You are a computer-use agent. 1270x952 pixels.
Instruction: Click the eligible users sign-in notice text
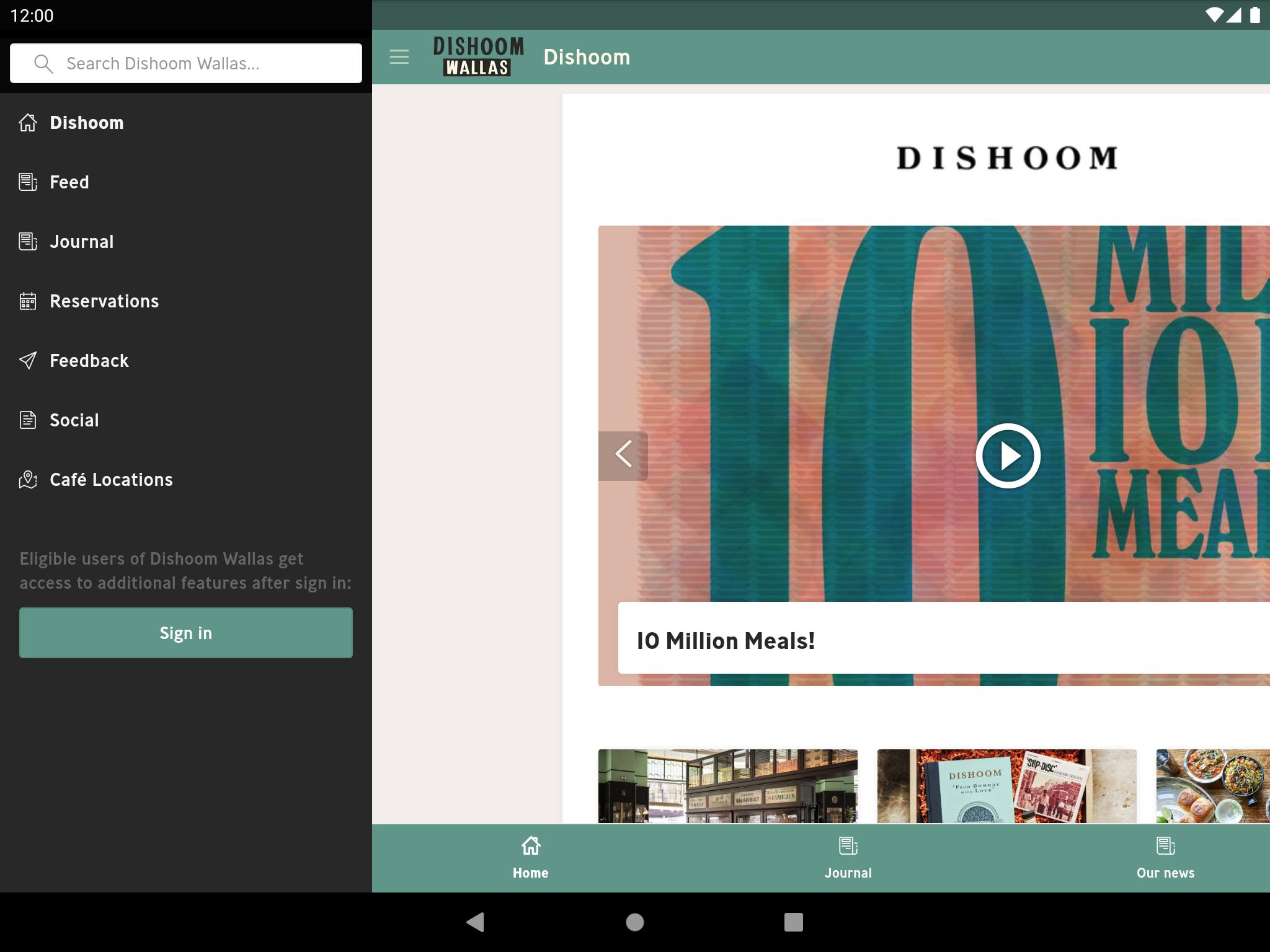185,571
